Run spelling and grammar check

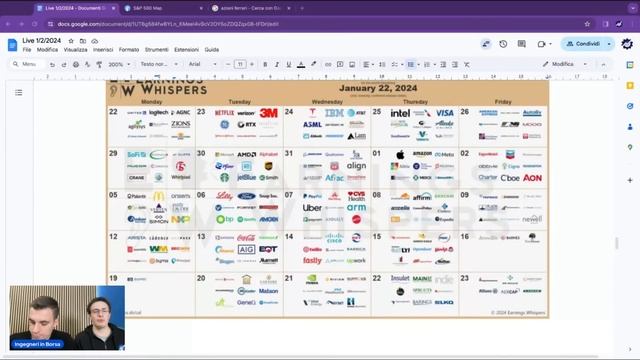click(x=87, y=64)
